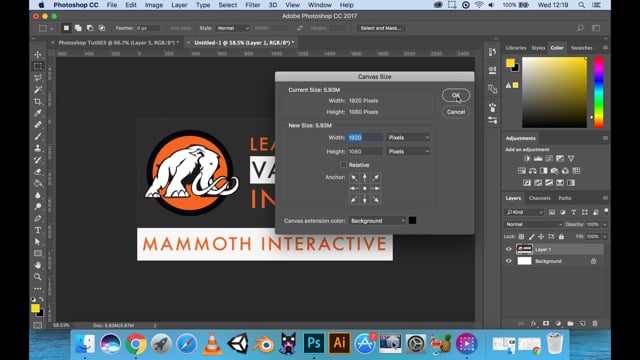This screenshot has width=640, height=360.
Task: Click OK in Canvas Size dialog
Action: [x=456, y=95]
